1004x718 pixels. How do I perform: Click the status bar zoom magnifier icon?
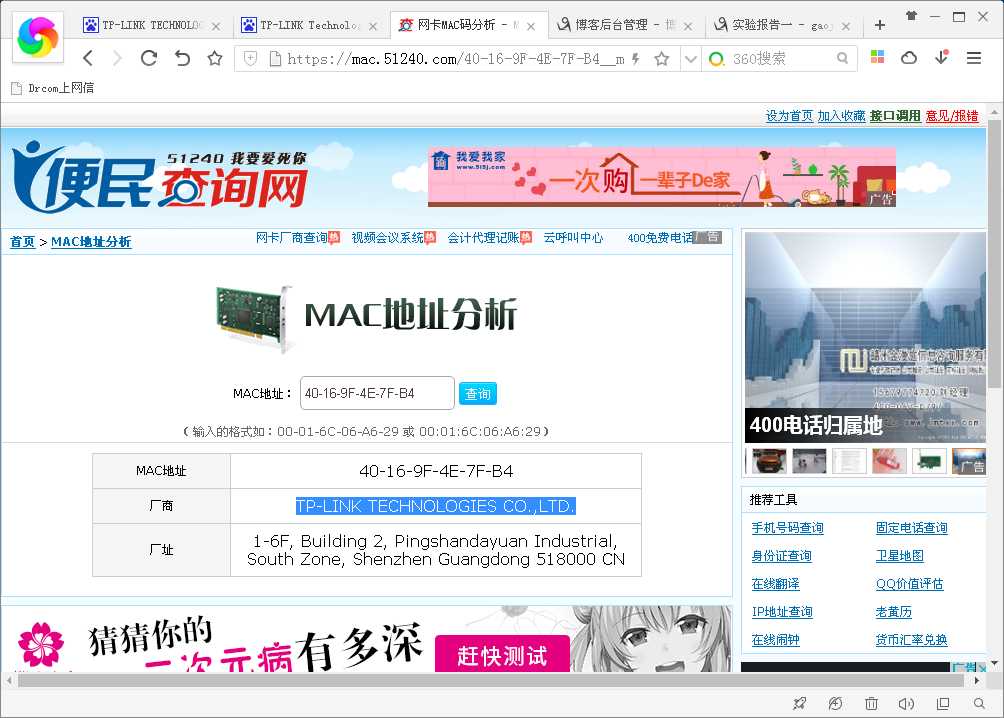979,703
